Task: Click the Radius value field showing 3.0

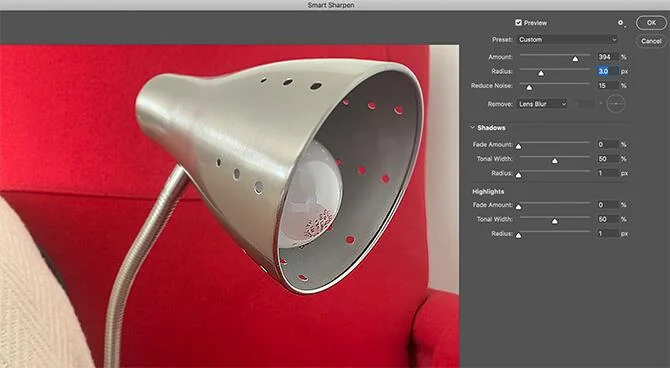Action: 607,71
